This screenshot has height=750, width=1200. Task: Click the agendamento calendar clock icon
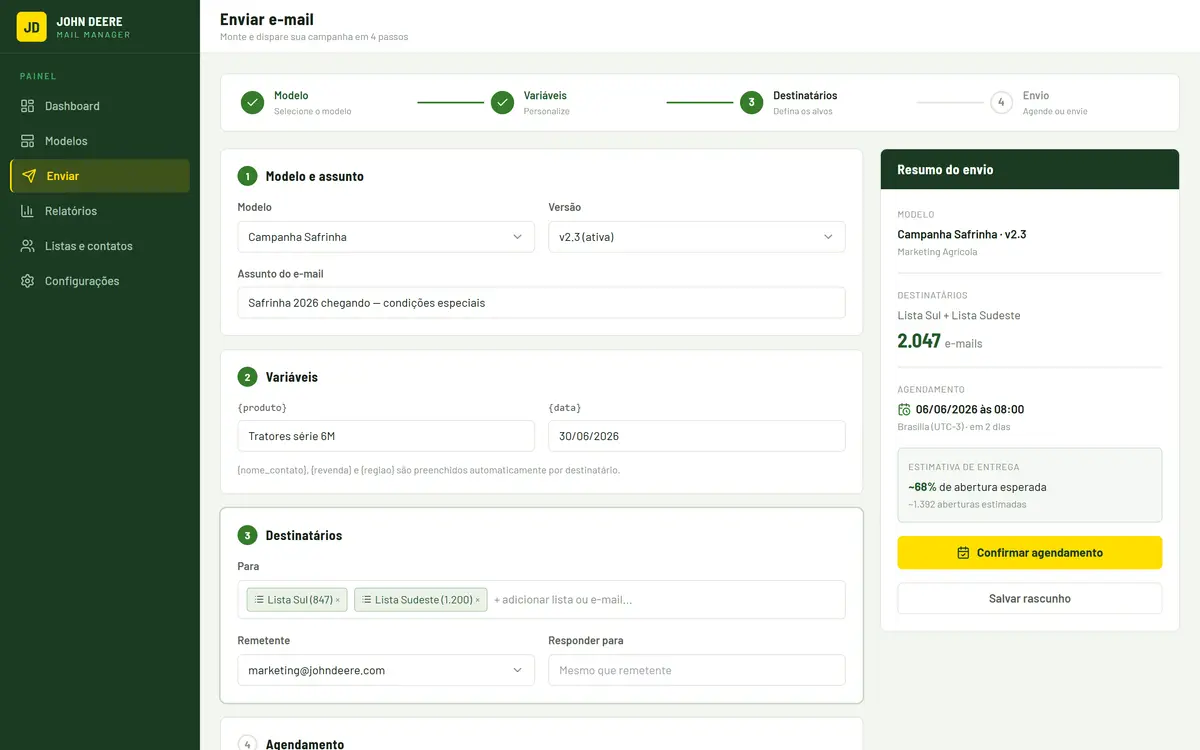coord(904,409)
